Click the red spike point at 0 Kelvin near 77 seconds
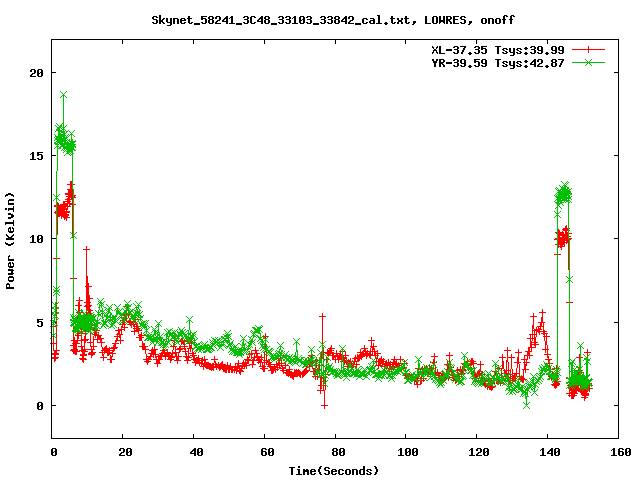This screenshot has width=640, height=480. coord(324,406)
